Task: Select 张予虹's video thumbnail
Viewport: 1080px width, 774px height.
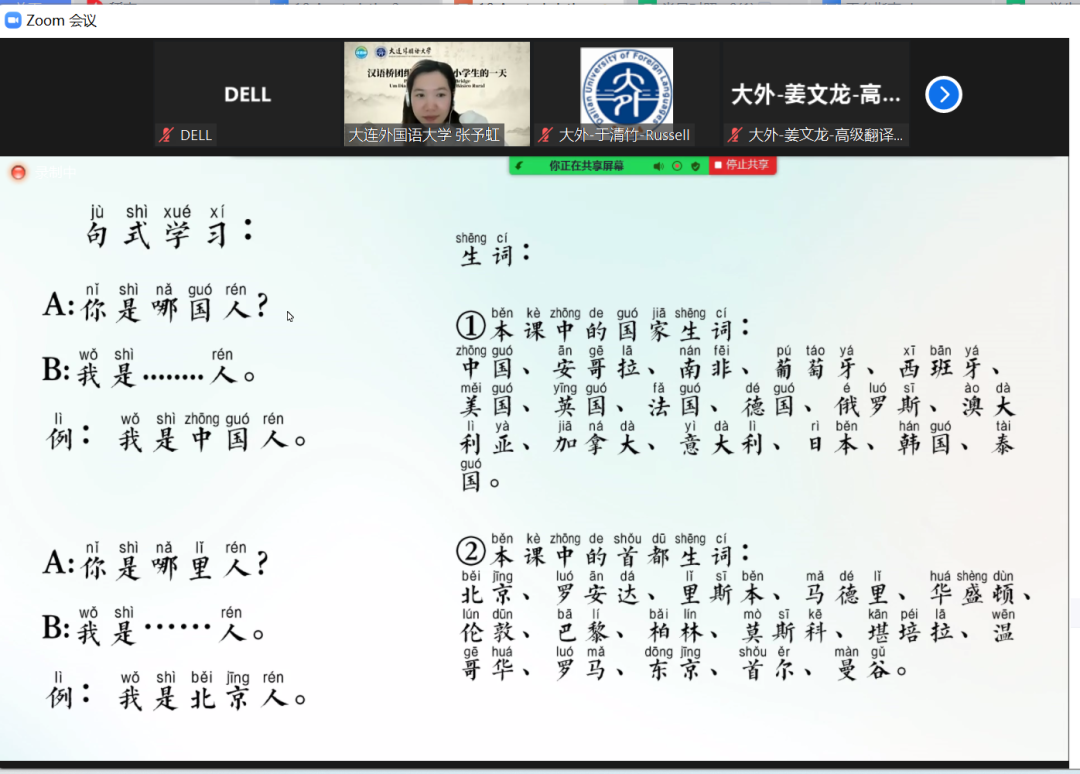Action: [x=437, y=85]
